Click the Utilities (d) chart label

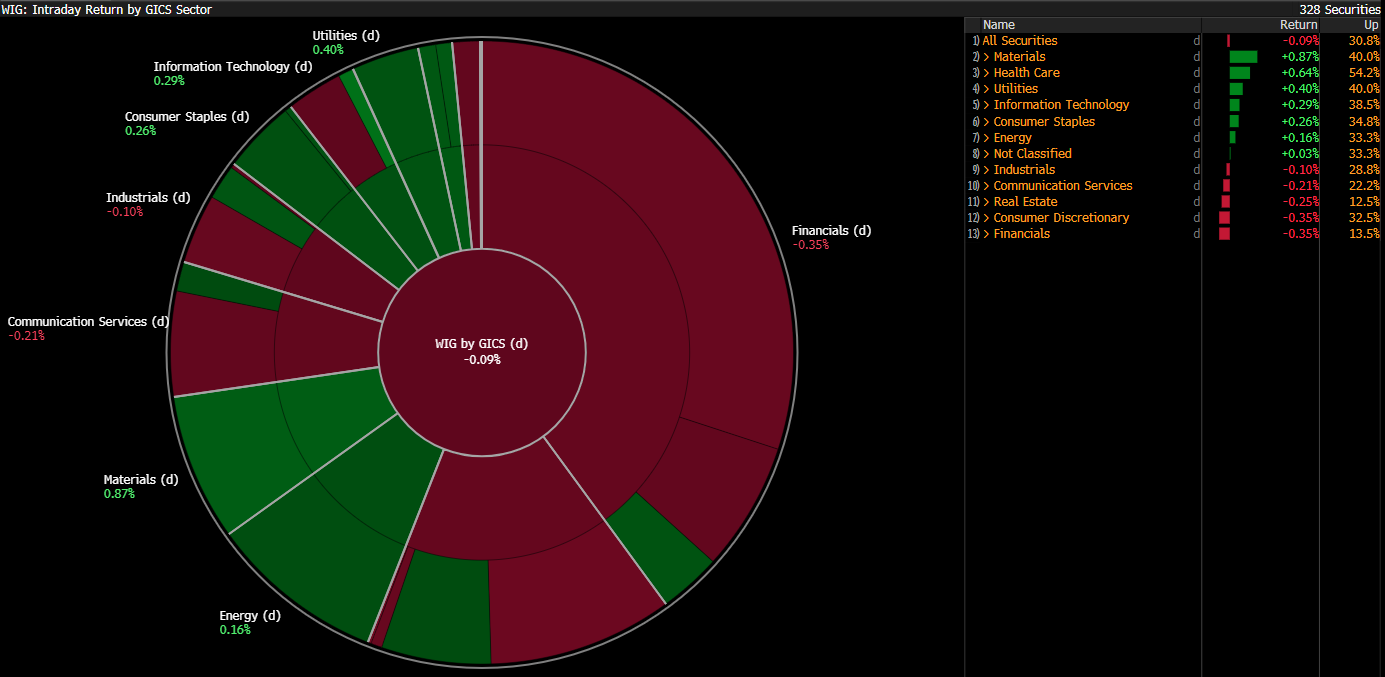tap(346, 36)
